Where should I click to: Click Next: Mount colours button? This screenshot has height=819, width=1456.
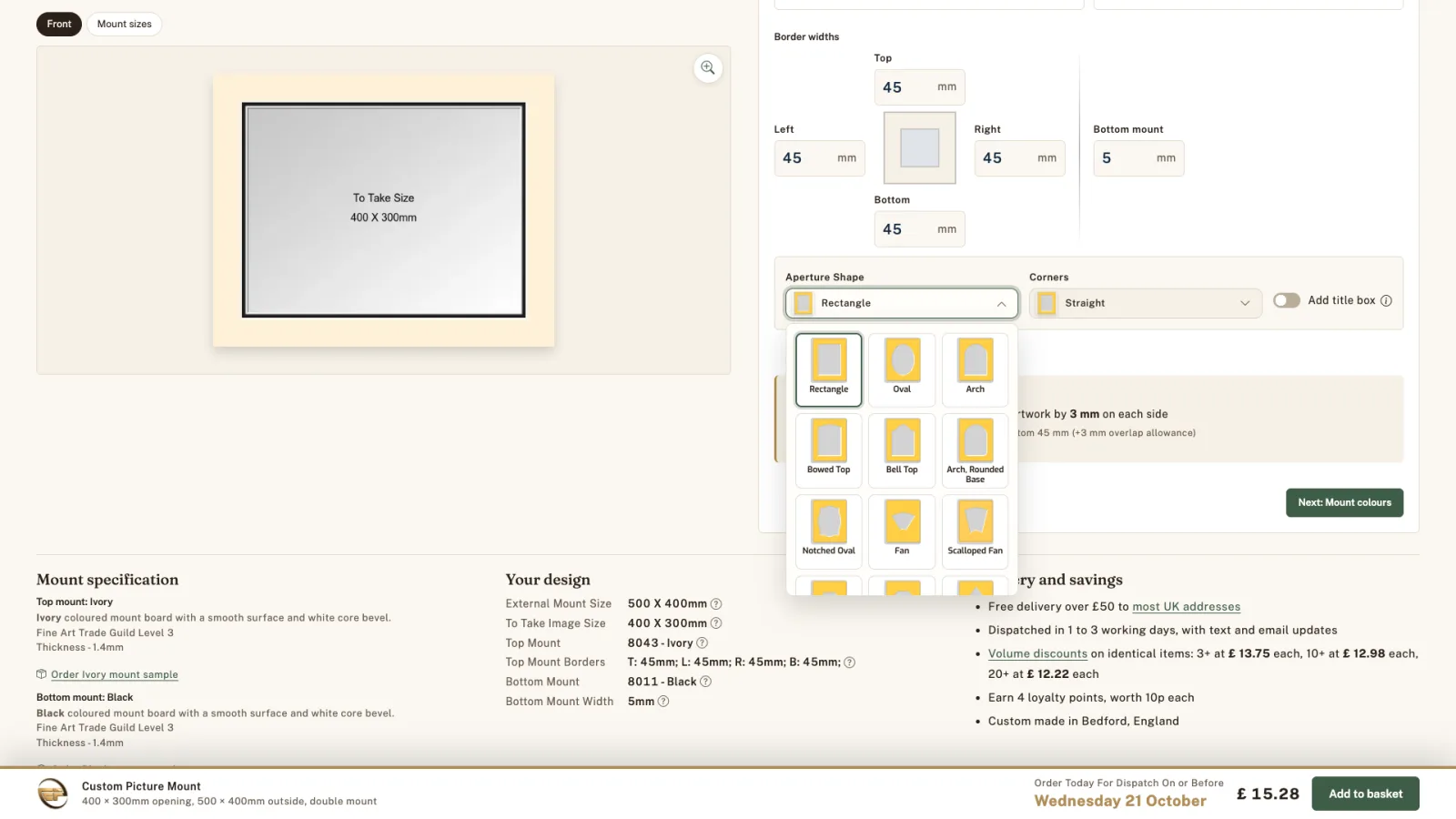coord(1344,502)
